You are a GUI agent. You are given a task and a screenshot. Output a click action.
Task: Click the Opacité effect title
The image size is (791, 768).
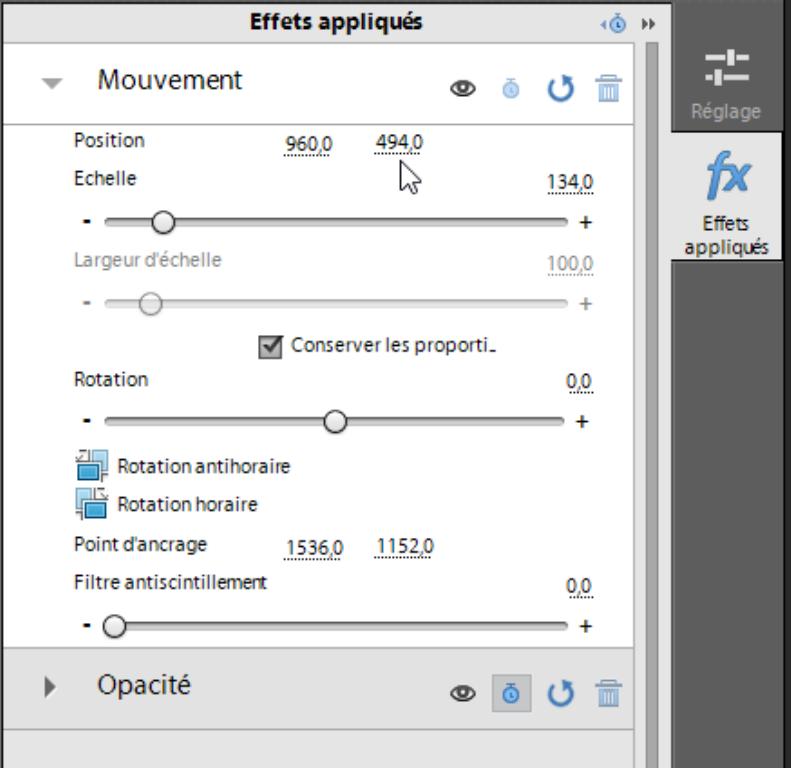(144, 685)
